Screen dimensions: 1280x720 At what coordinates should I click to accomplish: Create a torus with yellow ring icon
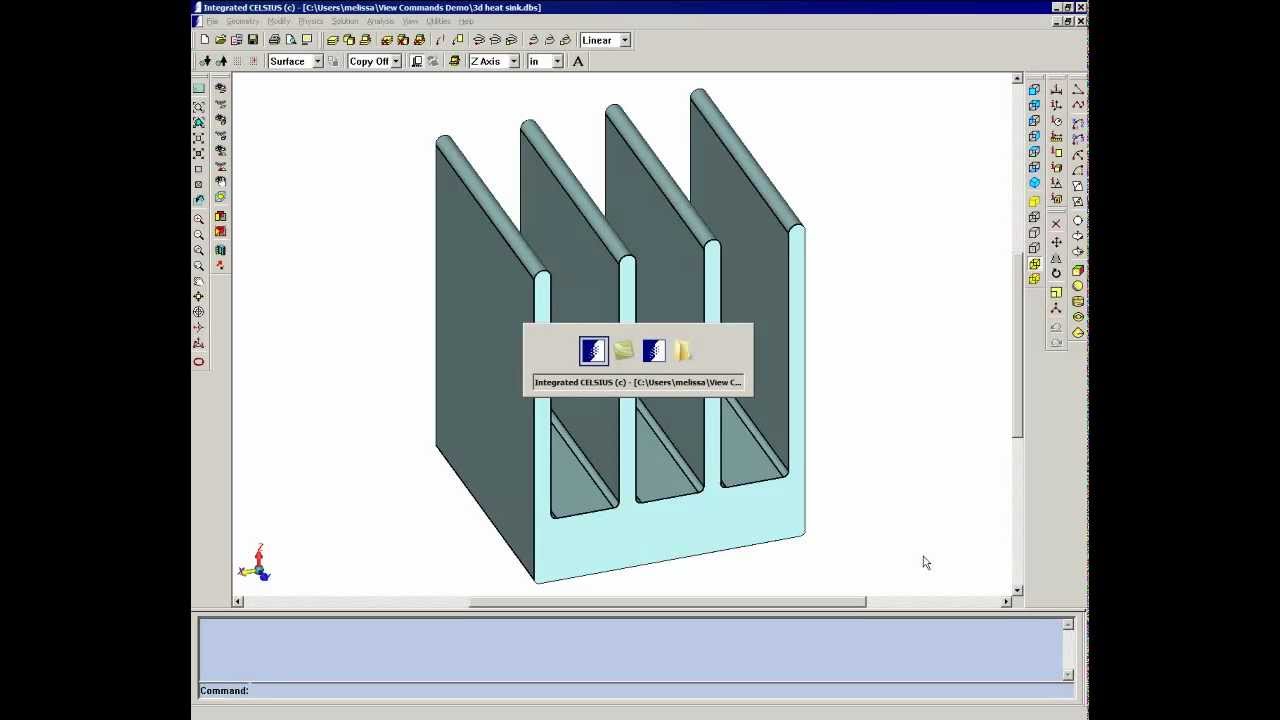[1078, 316]
